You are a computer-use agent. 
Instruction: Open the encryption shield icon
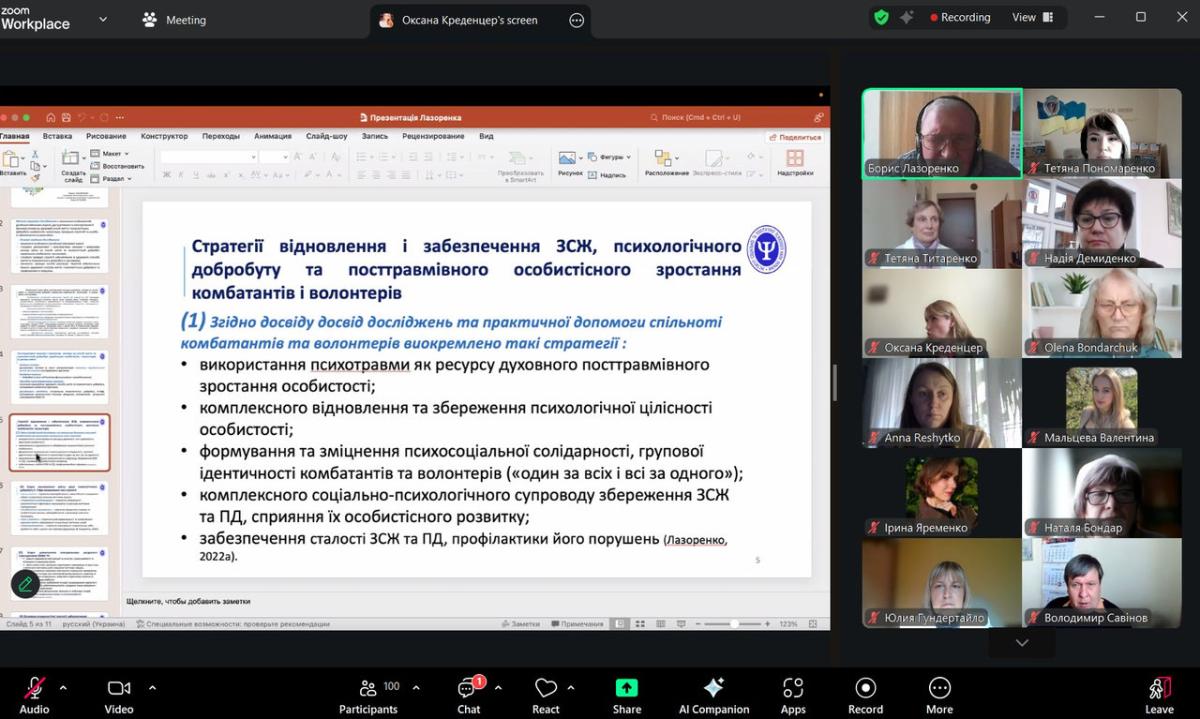(881, 17)
